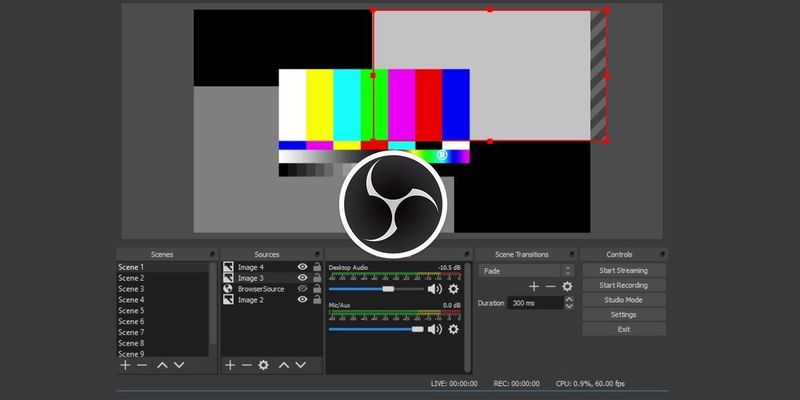The width and height of the screenshot is (800, 400).
Task: Select Scene 3 in the list
Action: pyautogui.click(x=162, y=289)
